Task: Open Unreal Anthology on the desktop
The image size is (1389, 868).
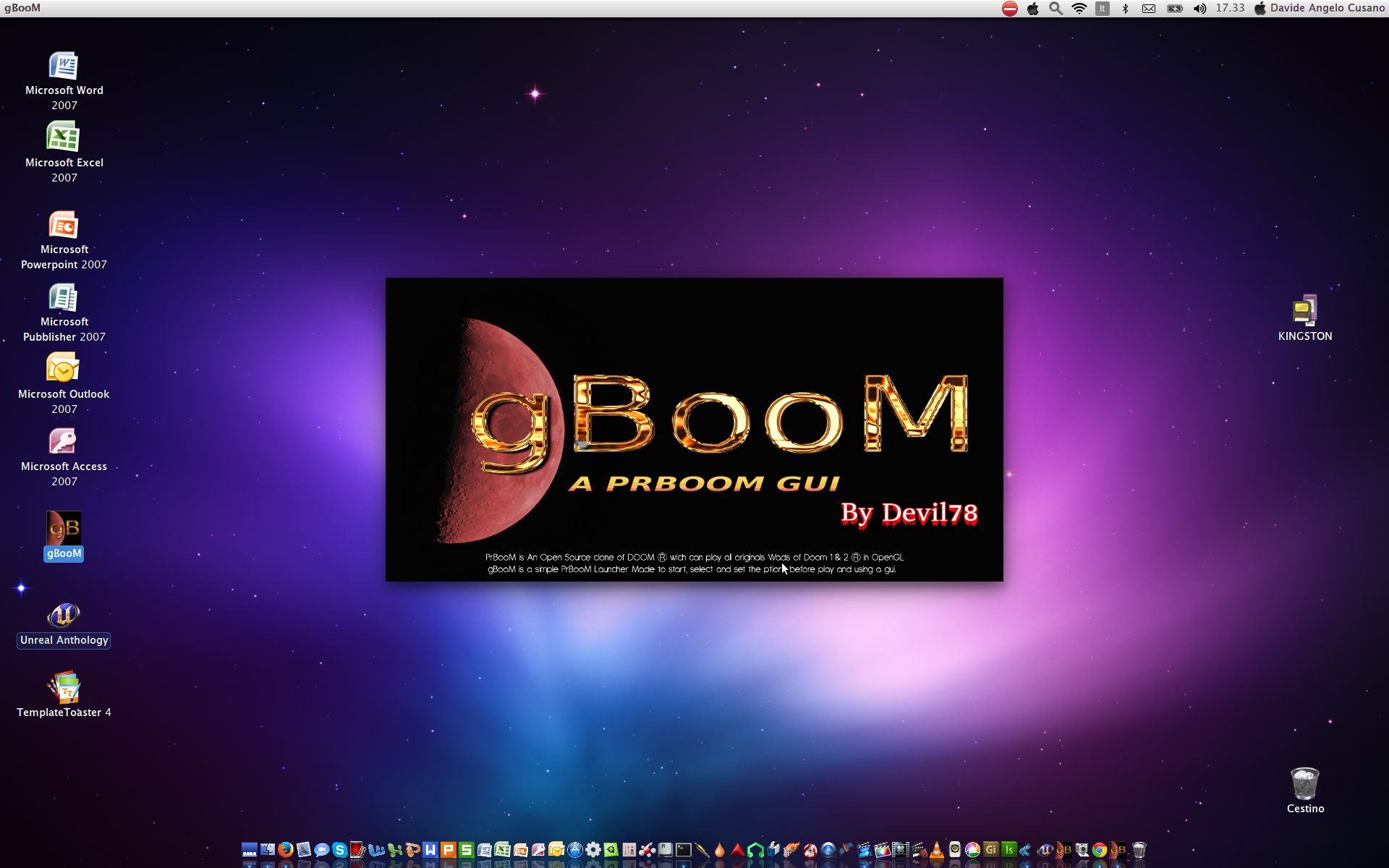Action: pos(64,616)
